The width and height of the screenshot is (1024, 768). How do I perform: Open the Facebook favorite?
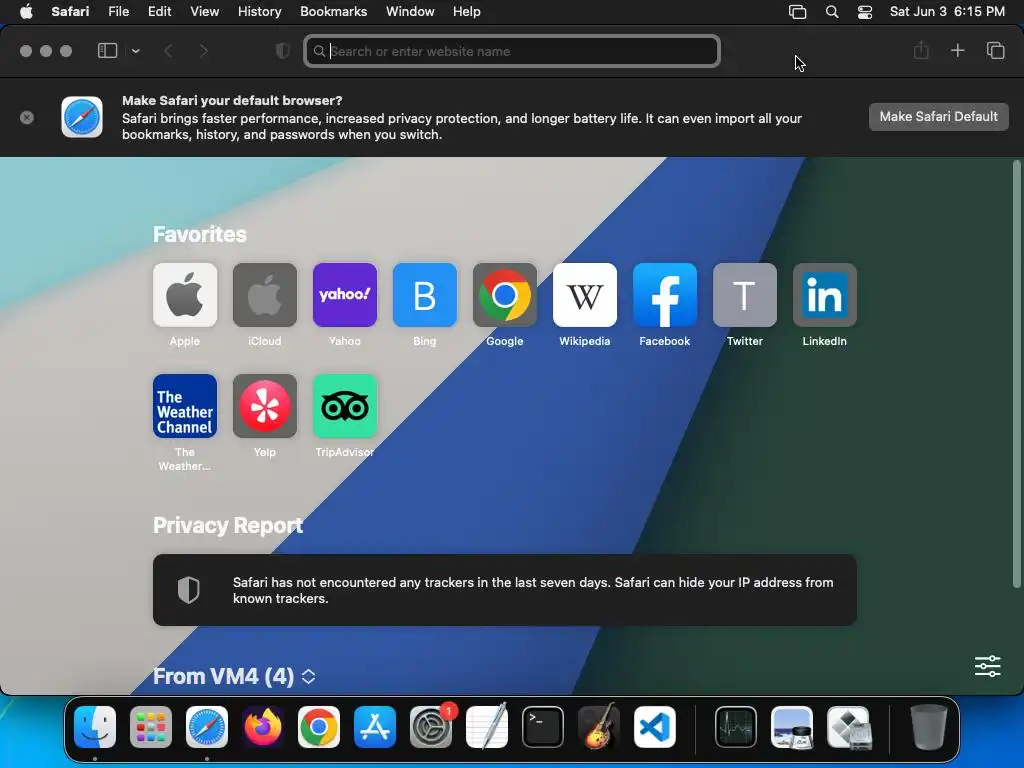(x=665, y=295)
